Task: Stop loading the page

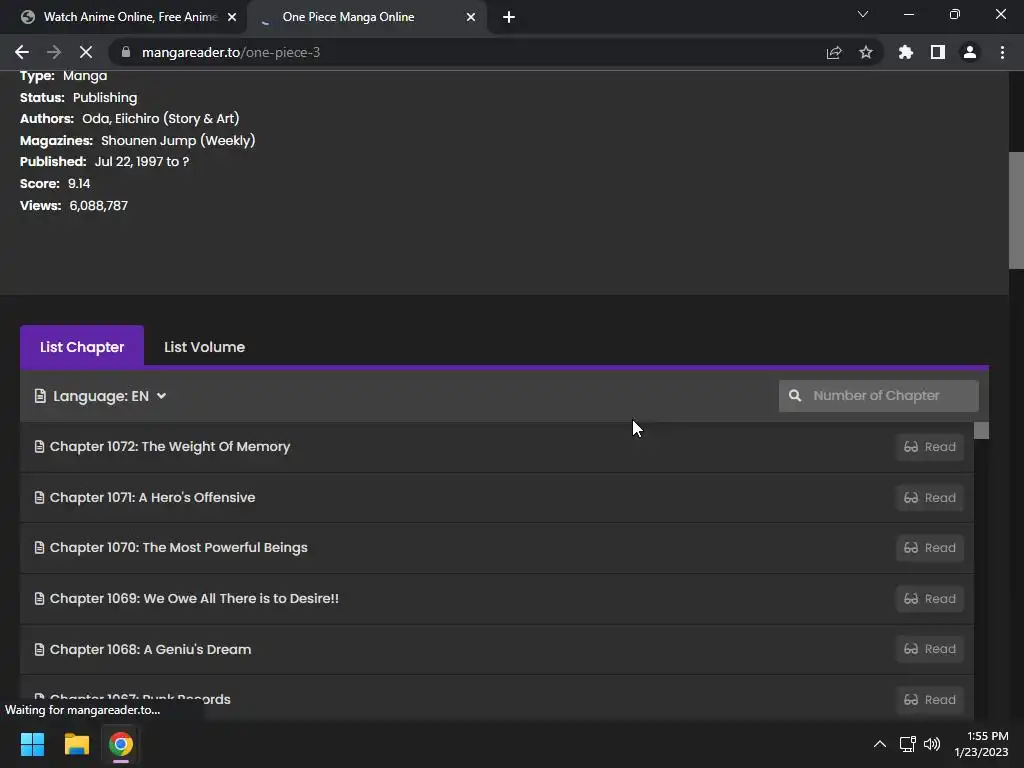Action: [86, 52]
